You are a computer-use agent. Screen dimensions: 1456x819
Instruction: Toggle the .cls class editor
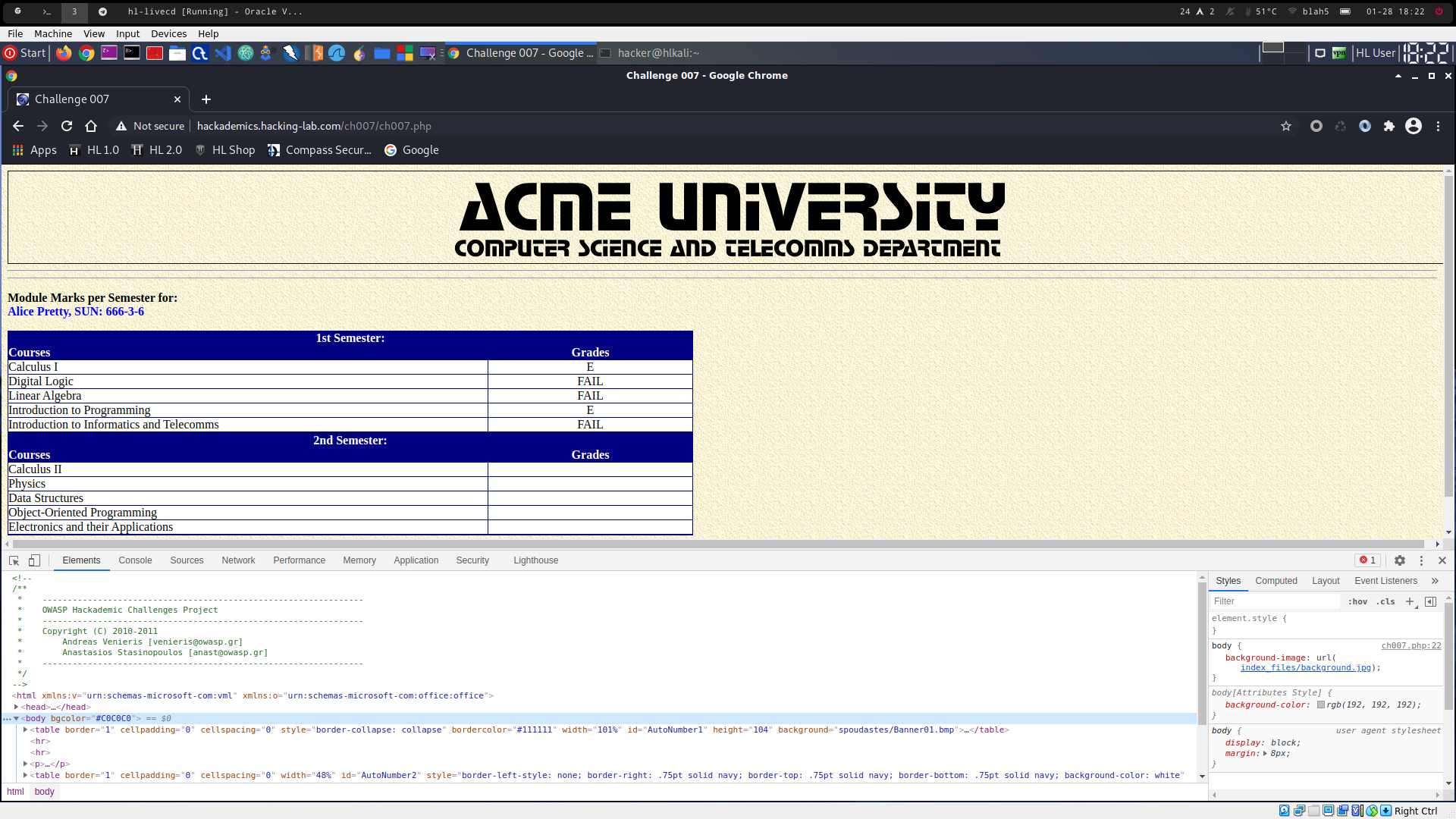1386,601
